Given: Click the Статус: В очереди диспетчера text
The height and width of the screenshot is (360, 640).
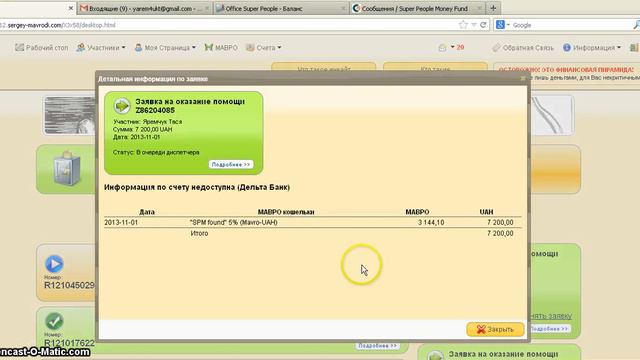Looking at the screenshot, I should click(x=156, y=152).
